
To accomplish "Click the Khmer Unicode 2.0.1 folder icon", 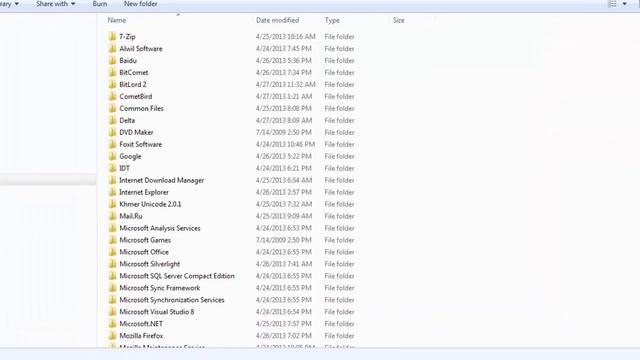I will pos(112,204).
